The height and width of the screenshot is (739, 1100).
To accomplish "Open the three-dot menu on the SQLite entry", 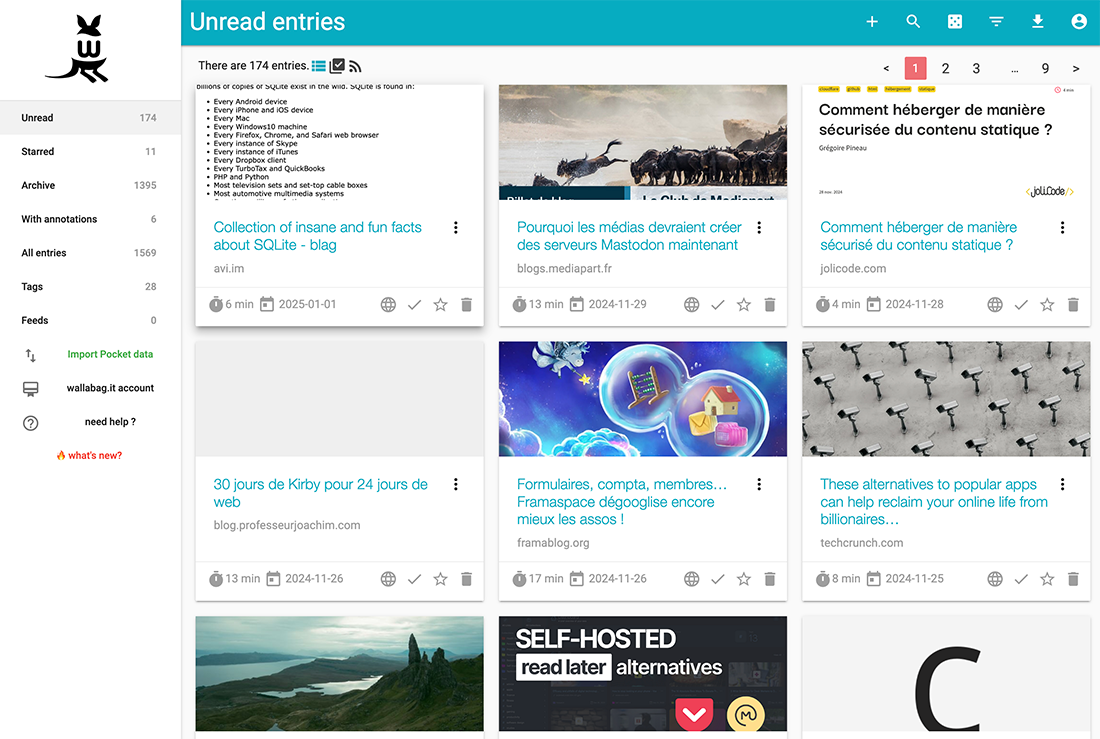I will click(455, 228).
